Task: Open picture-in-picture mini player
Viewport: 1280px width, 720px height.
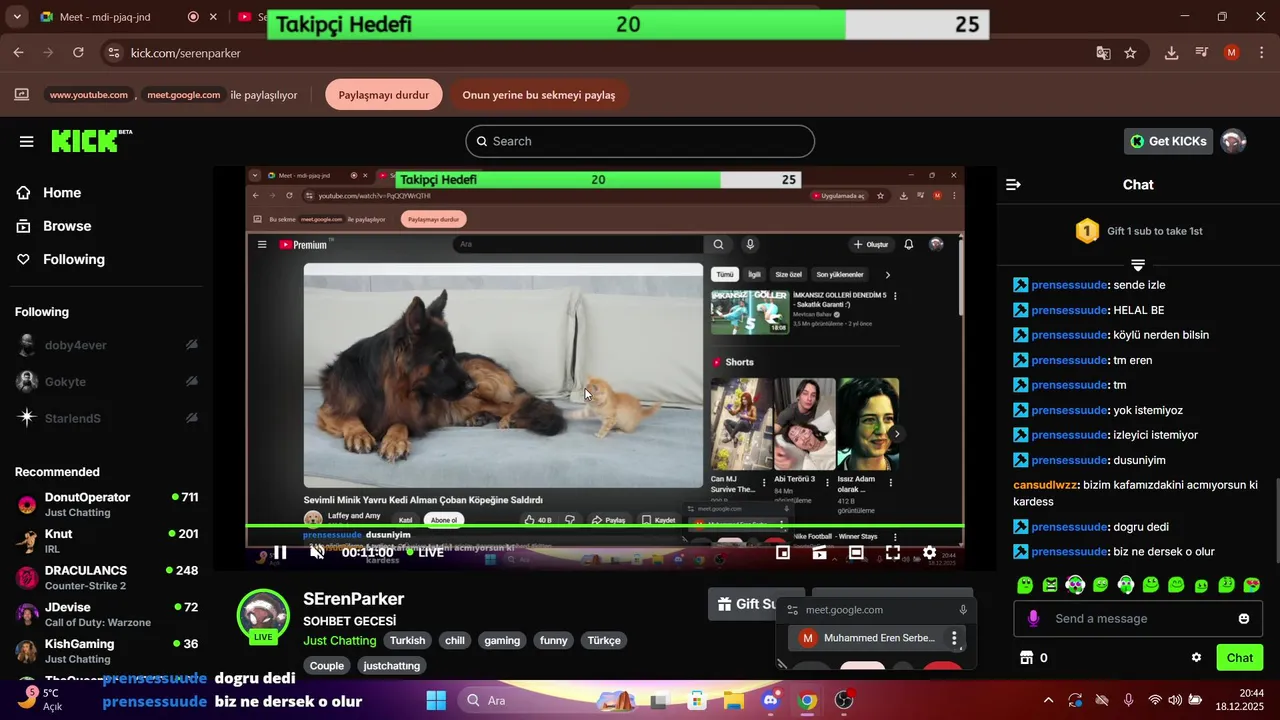Action: pyautogui.click(x=783, y=552)
